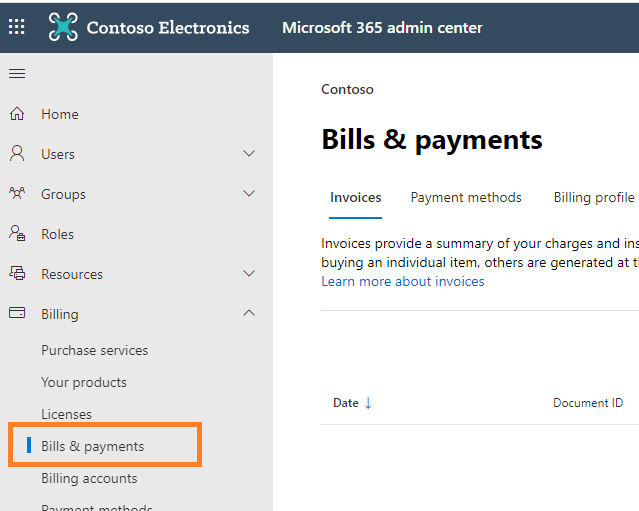
Task: Open the app launcher waffle icon
Action: (17, 27)
